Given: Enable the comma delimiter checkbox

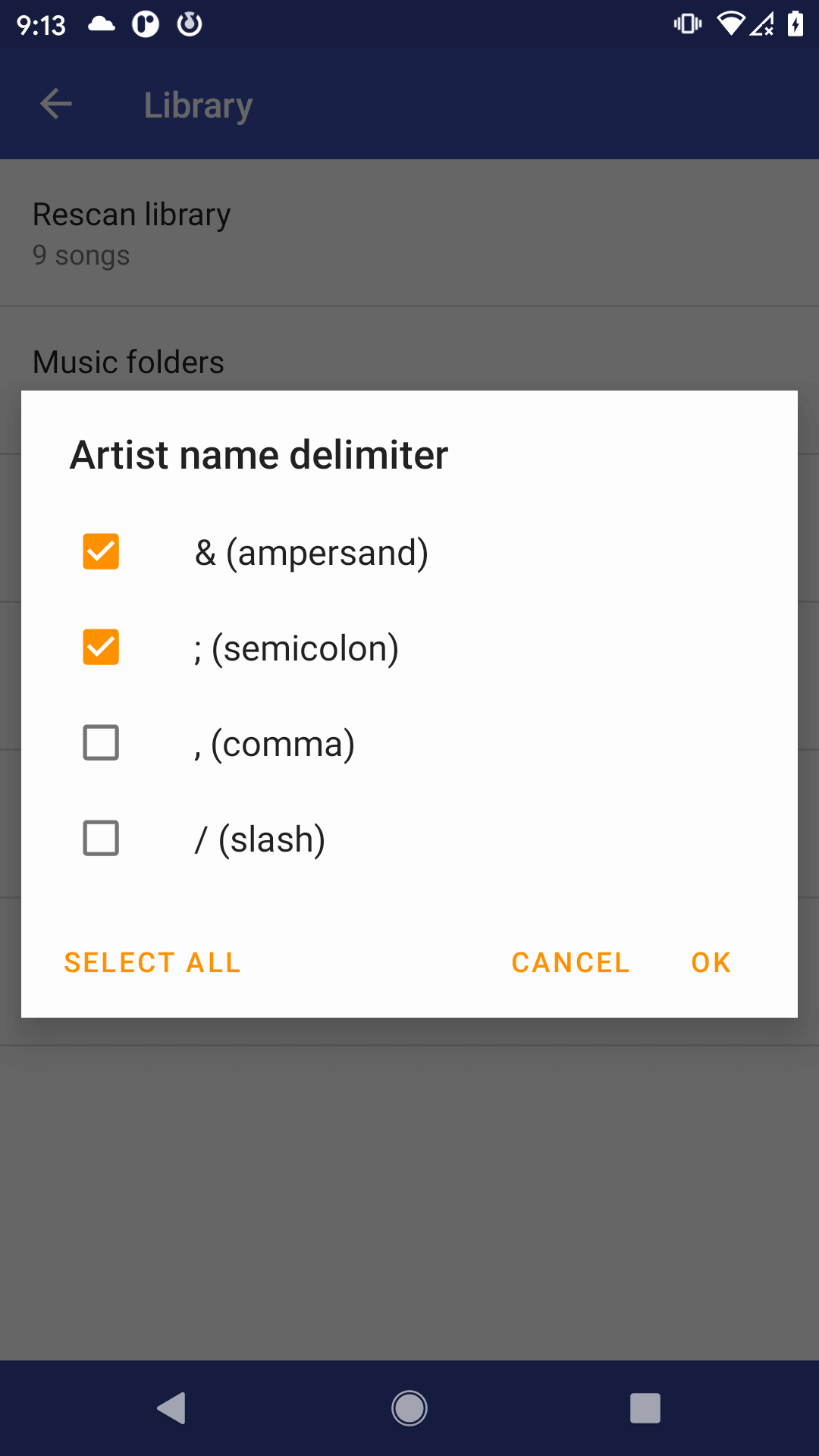Looking at the screenshot, I should tap(101, 742).
